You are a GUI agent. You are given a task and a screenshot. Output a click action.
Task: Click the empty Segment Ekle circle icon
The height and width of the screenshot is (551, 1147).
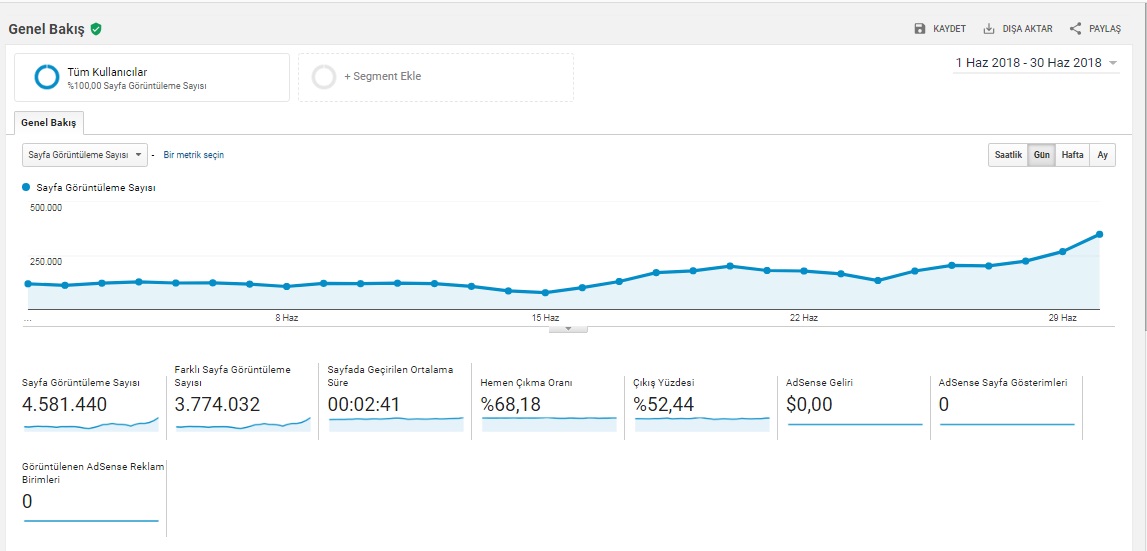coord(323,77)
